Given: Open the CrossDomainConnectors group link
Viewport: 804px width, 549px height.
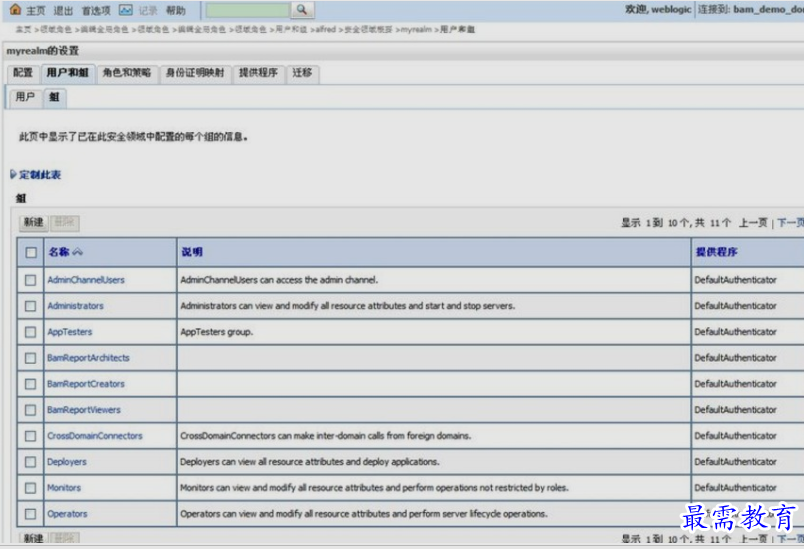Looking at the screenshot, I should tap(95, 436).
